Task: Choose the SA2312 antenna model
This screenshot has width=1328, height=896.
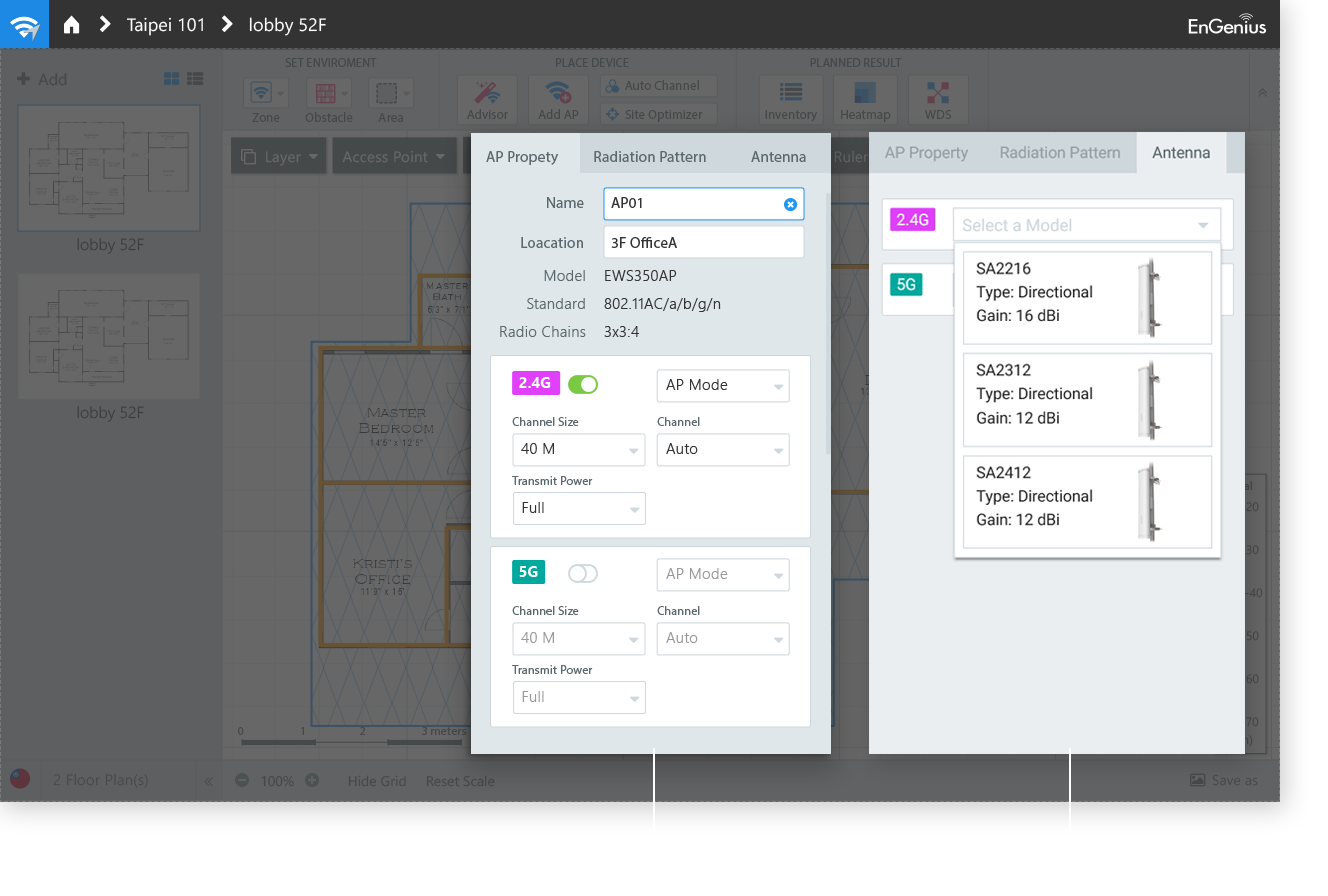Action: coord(1087,400)
